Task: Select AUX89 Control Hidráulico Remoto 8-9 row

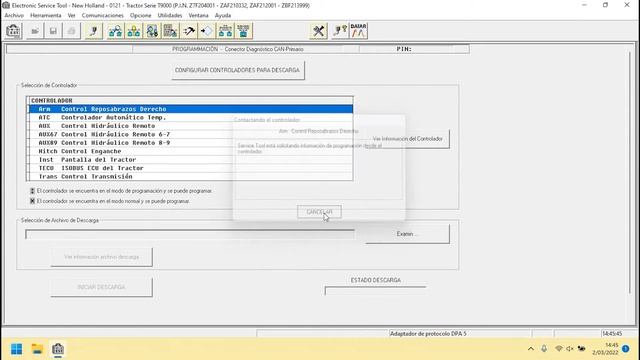Action: tap(191, 143)
